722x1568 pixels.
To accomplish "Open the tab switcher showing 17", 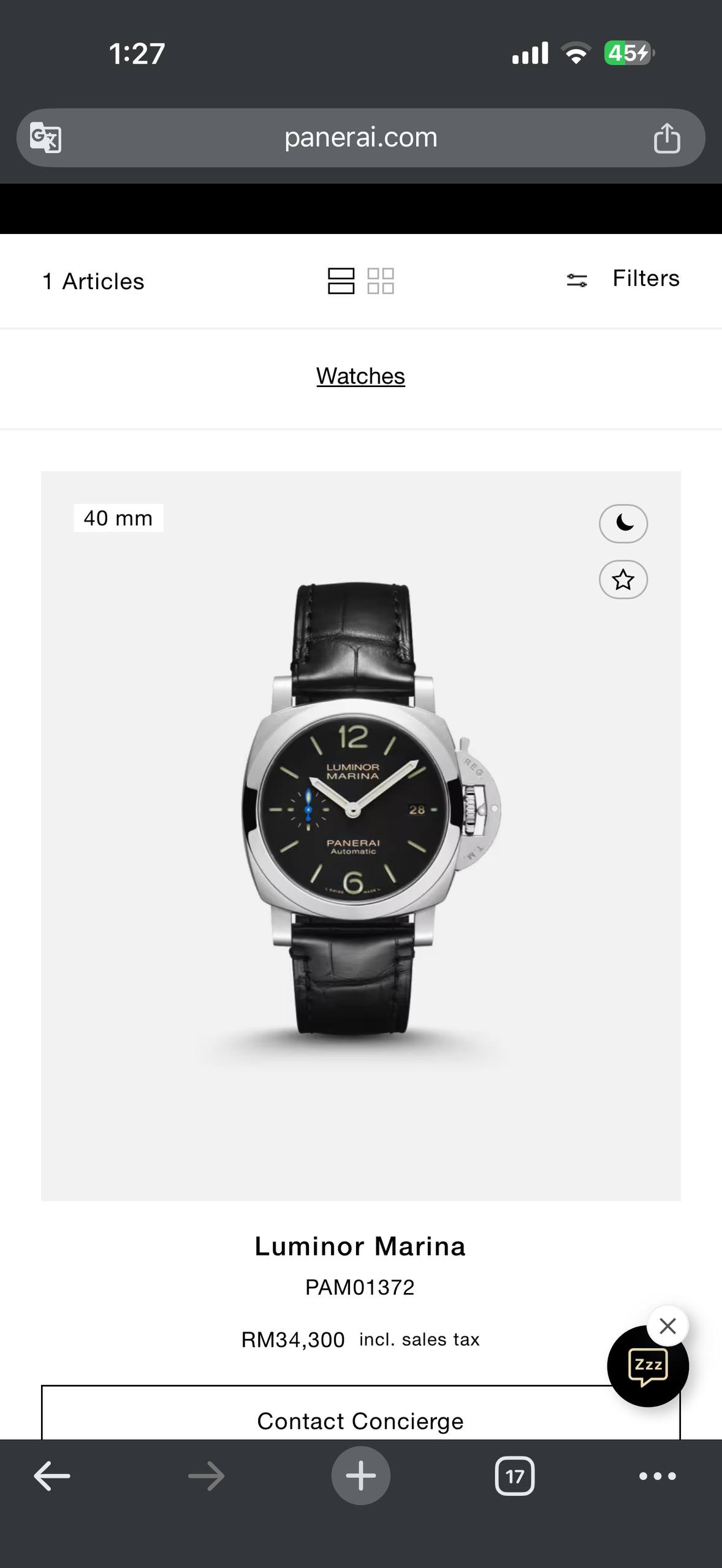I will [x=514, y=1476].
